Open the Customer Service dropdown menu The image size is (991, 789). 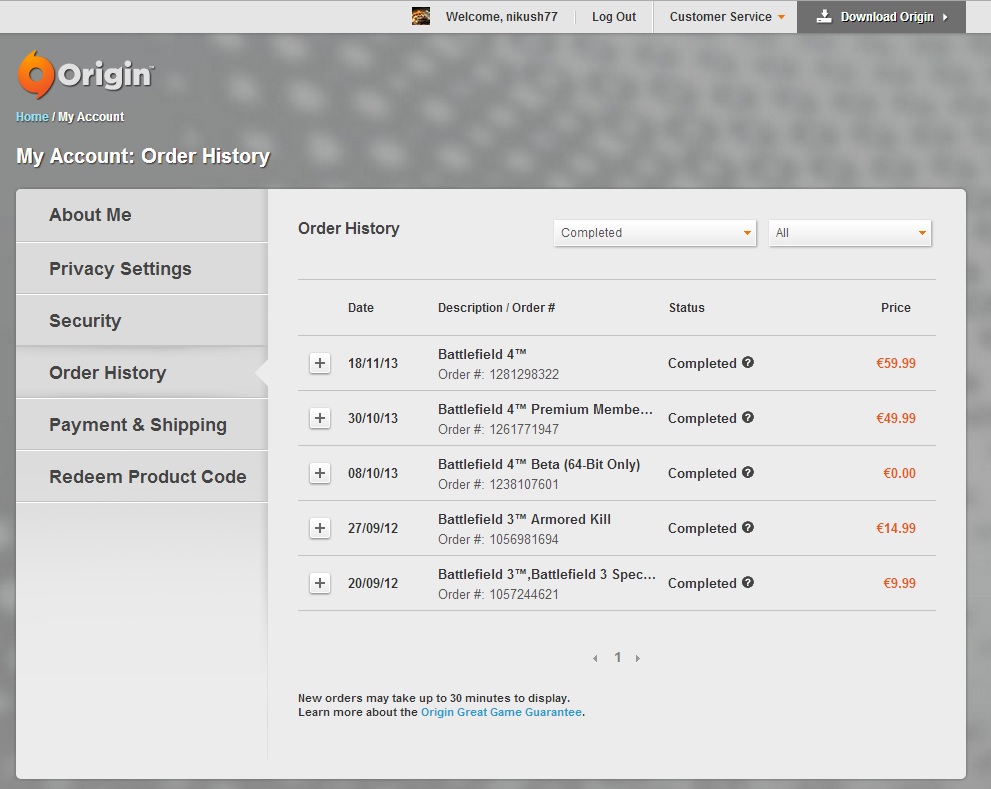pos(727,16)
